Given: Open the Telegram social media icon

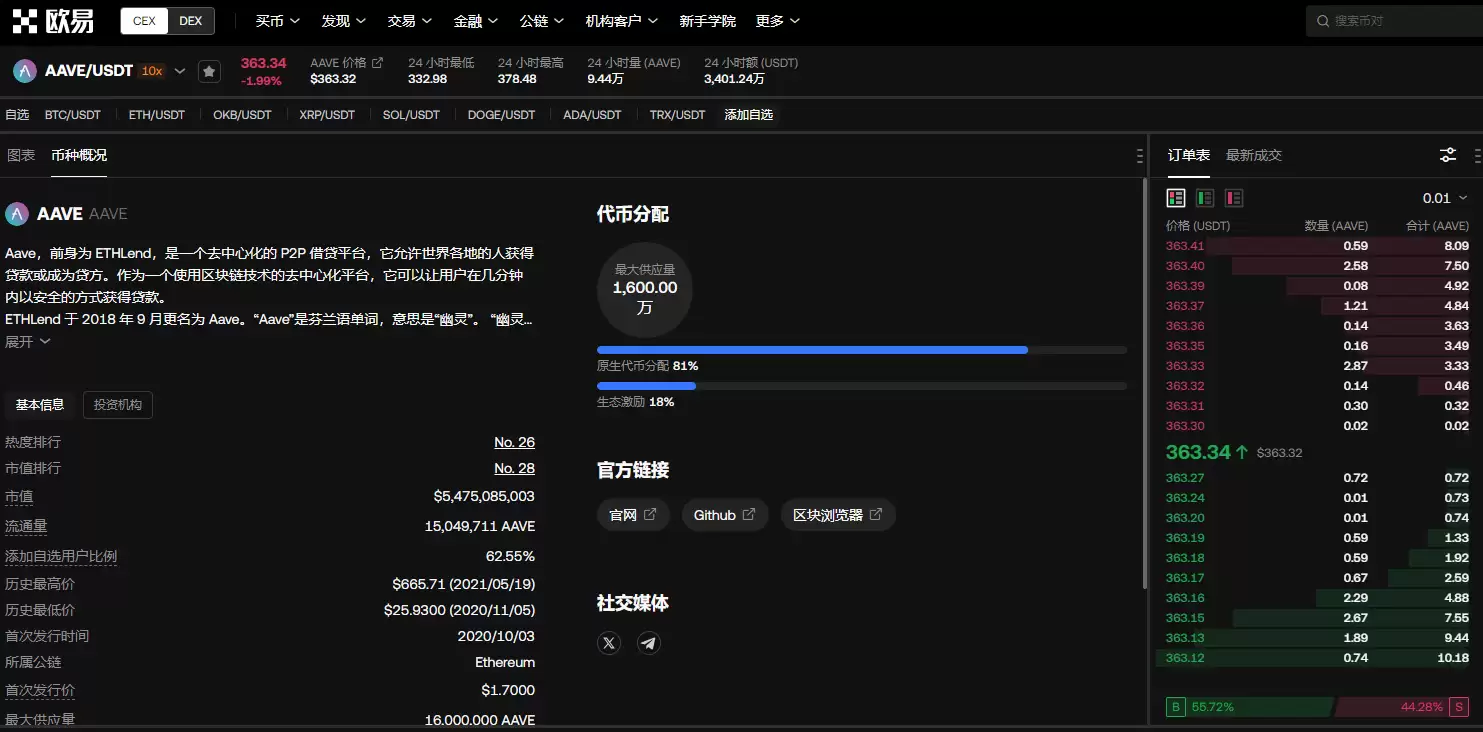Looking at the screenshot, I should click(x=649, y=643).
